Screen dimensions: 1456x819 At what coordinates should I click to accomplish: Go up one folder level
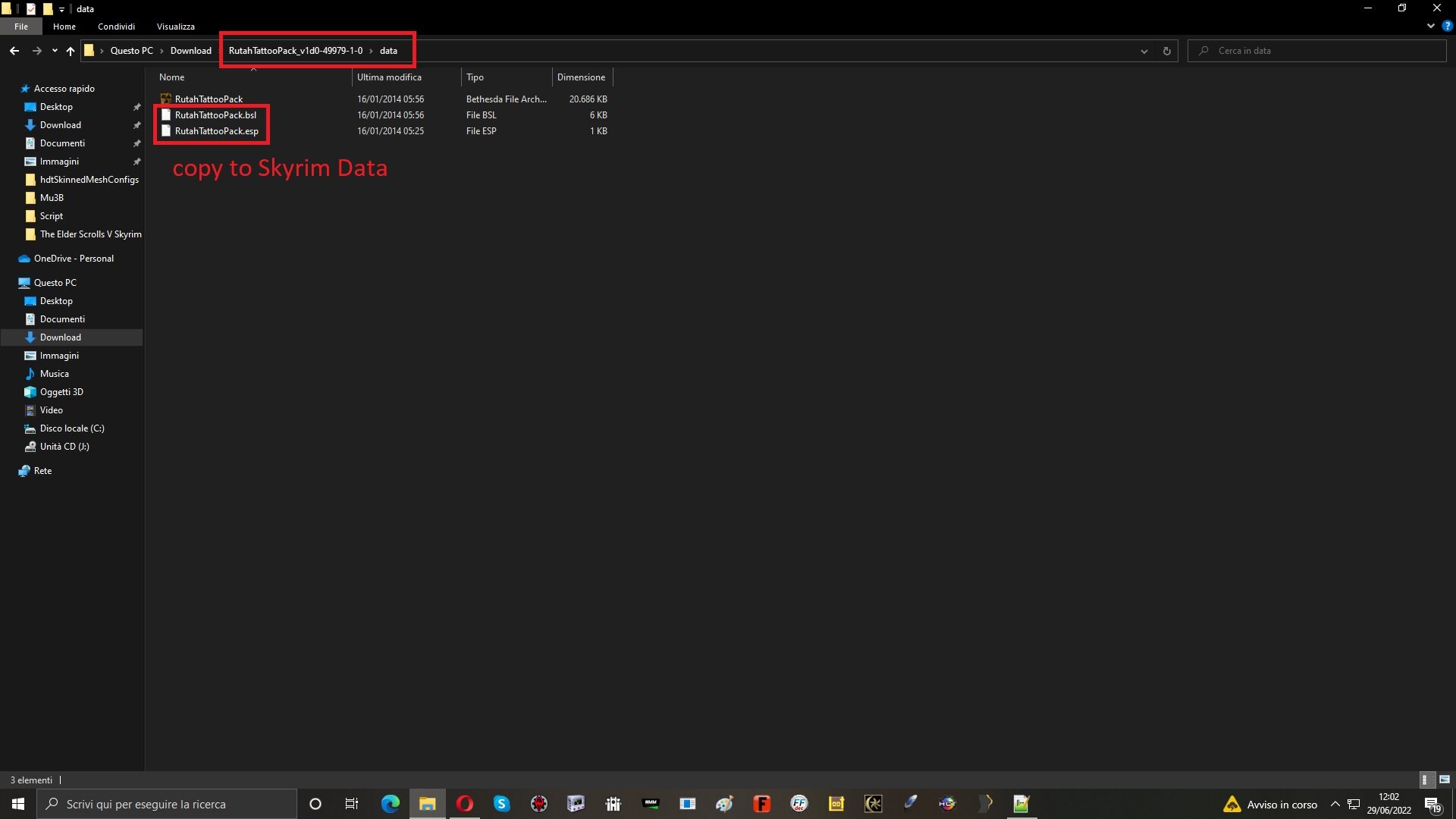(71, 51)
